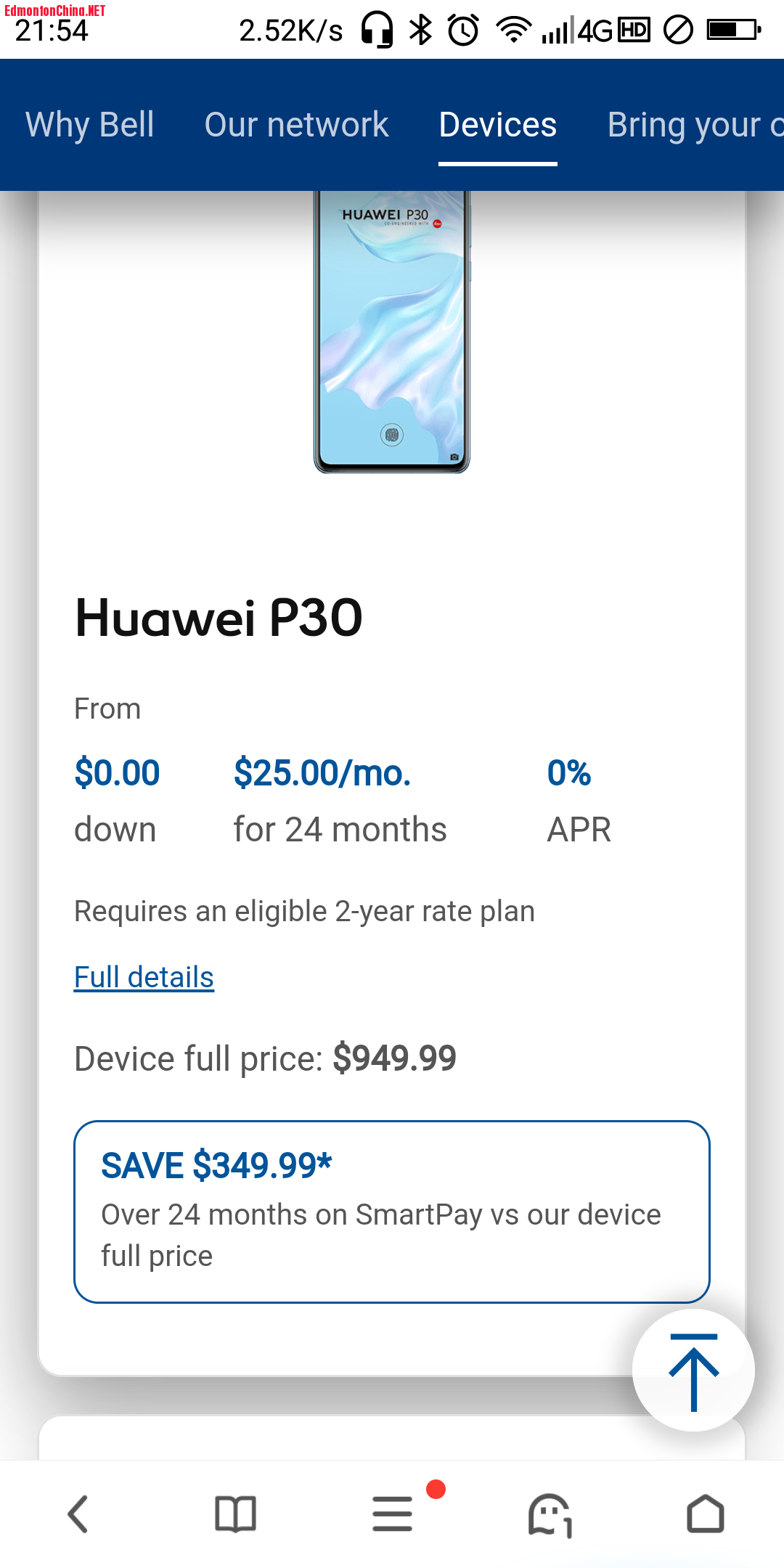Open the Bring your own tab
Viewport: 784px width, 1568px height.
694,125
